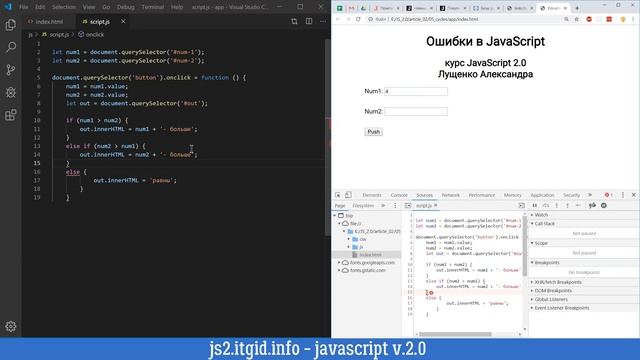The height and width of the screenshot is (360, 640).
Task: Toggle the Sources navigator sidebar
Action: tap(408, 206)
